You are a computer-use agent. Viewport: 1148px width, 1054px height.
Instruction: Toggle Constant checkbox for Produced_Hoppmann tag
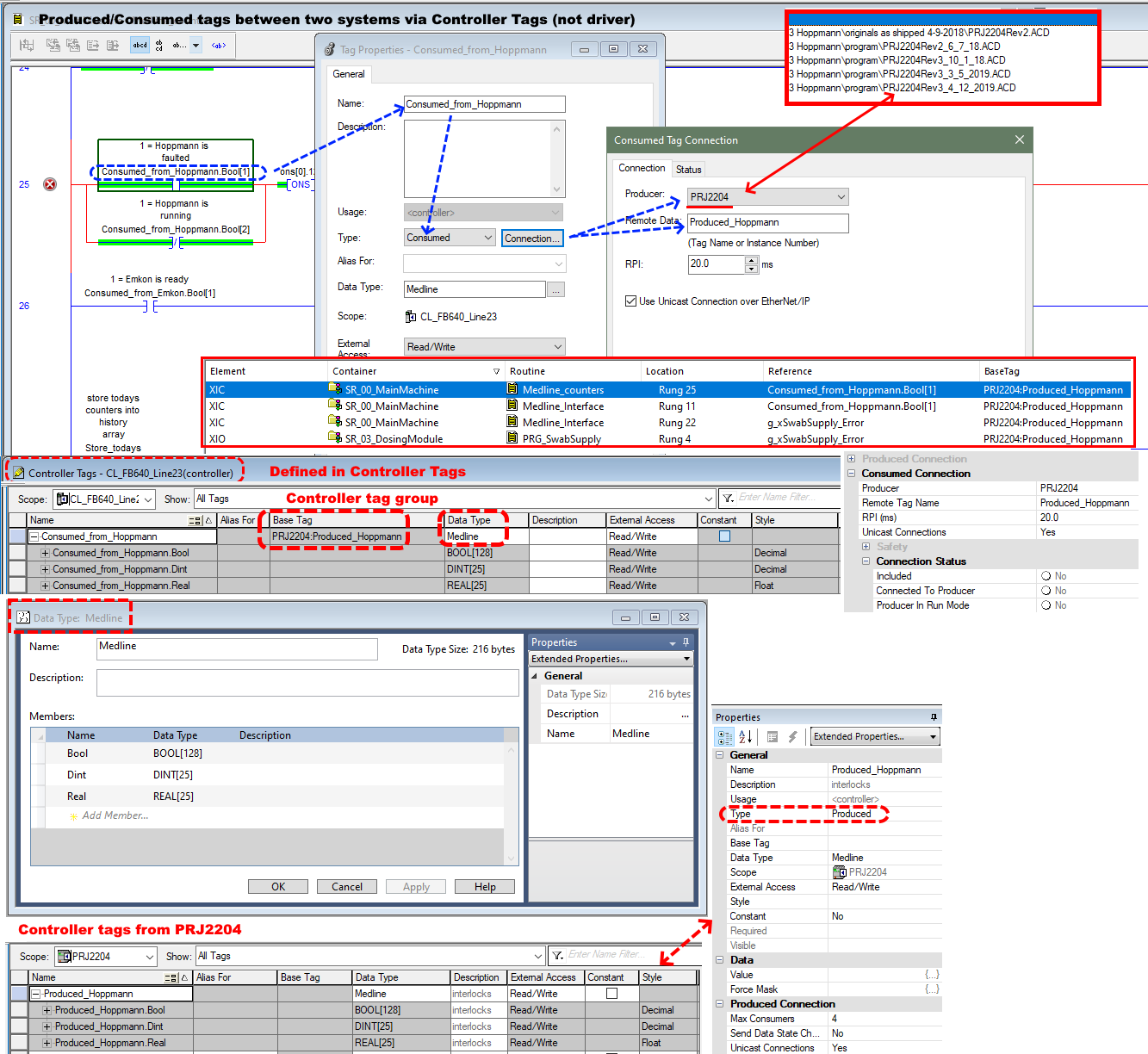click(611, 994)
